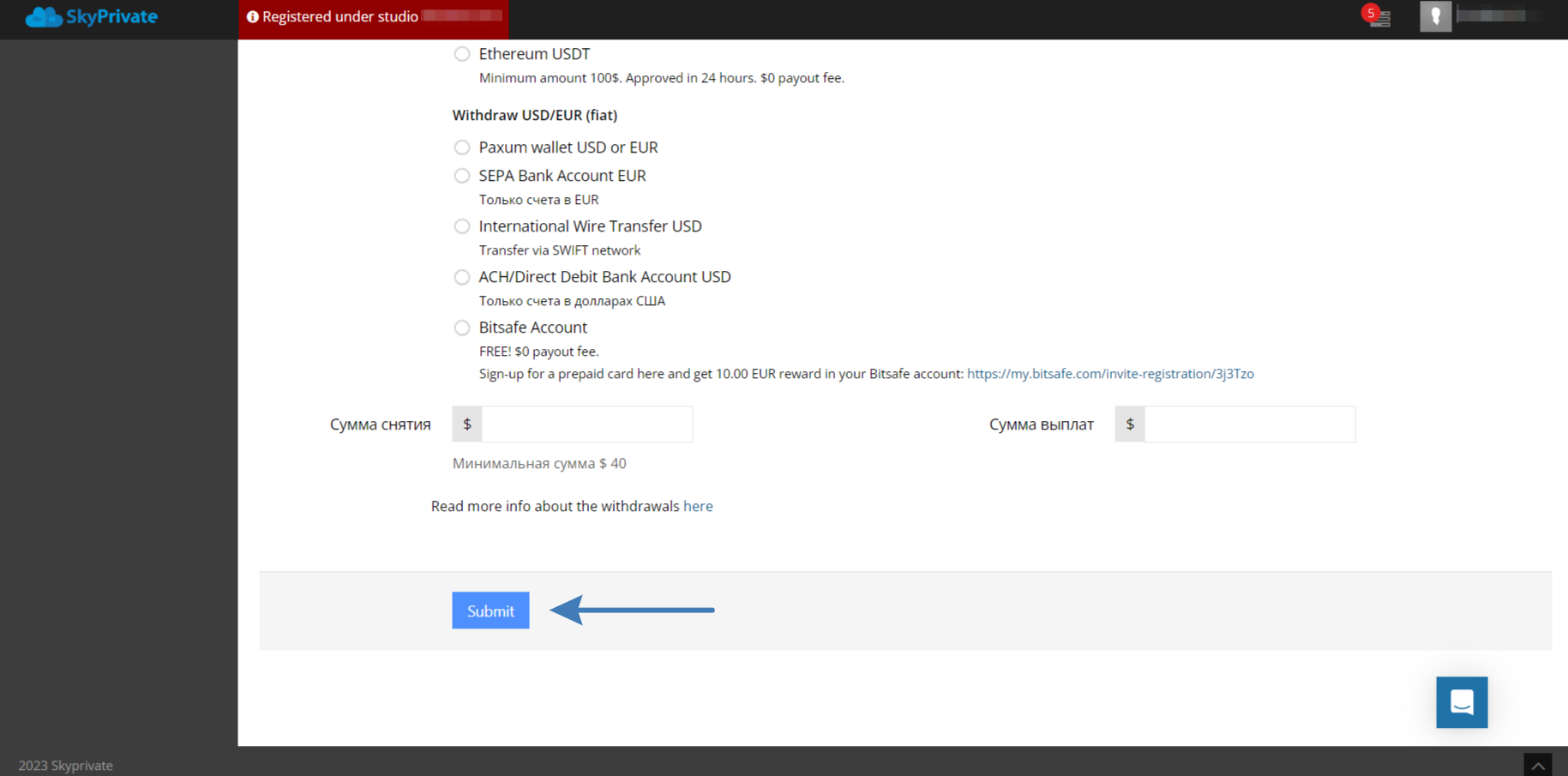Open the user profile avatar menu

pyautogui.click(x=1435, y=16)
